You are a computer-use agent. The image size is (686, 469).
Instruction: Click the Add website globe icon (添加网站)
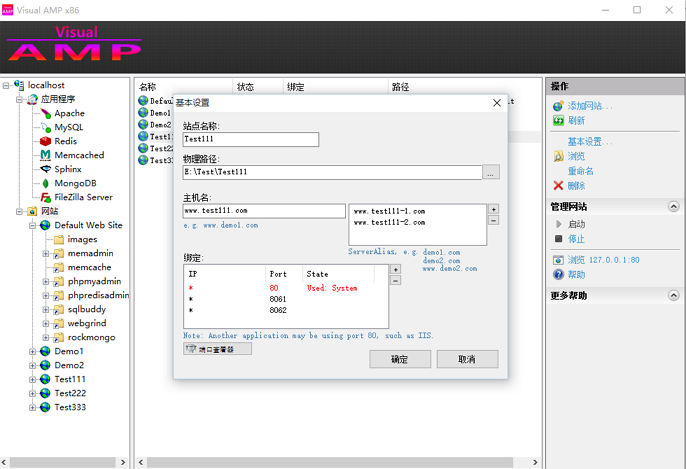click(x=558, y=106)
